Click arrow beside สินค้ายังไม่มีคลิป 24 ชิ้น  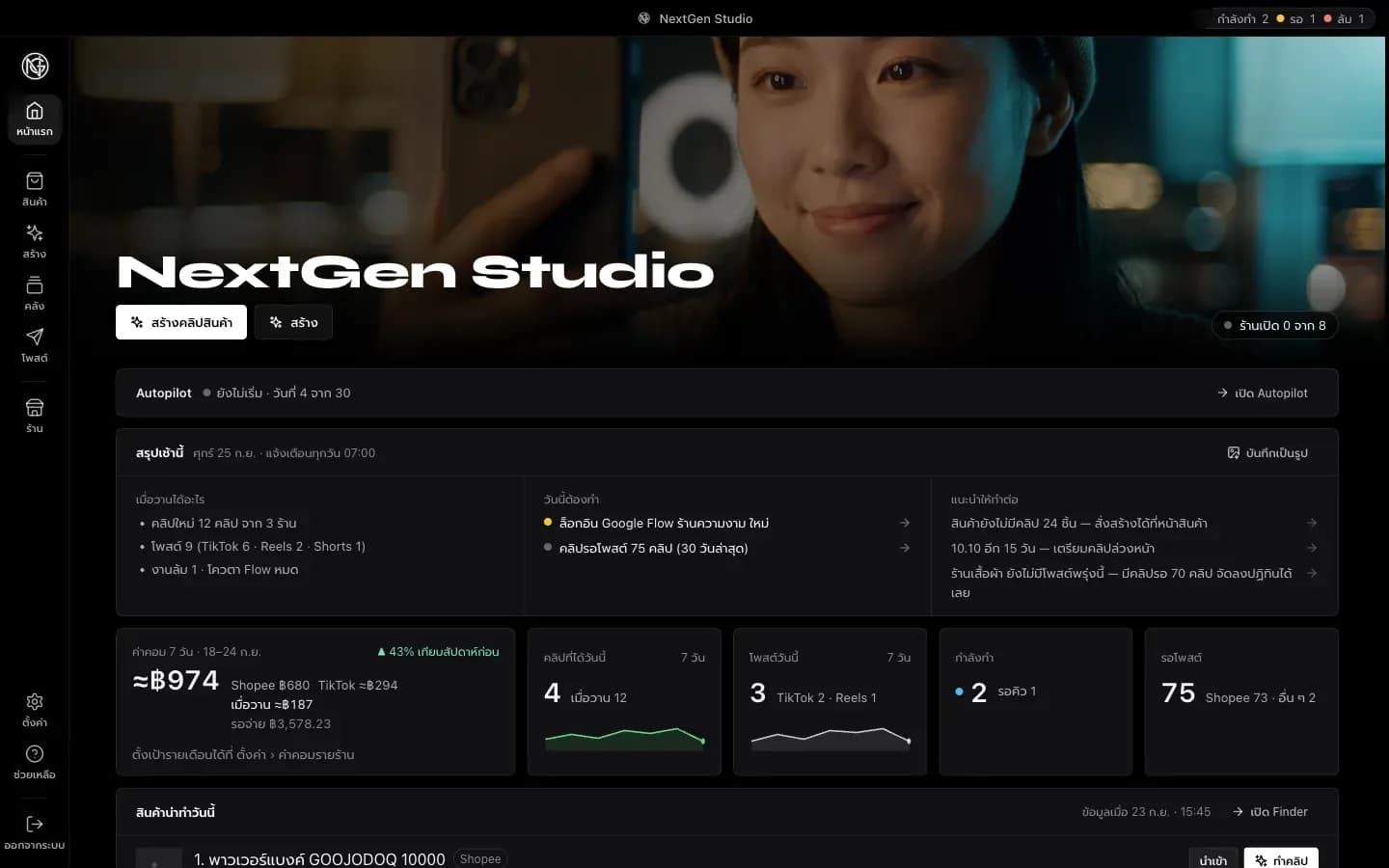1312,523
